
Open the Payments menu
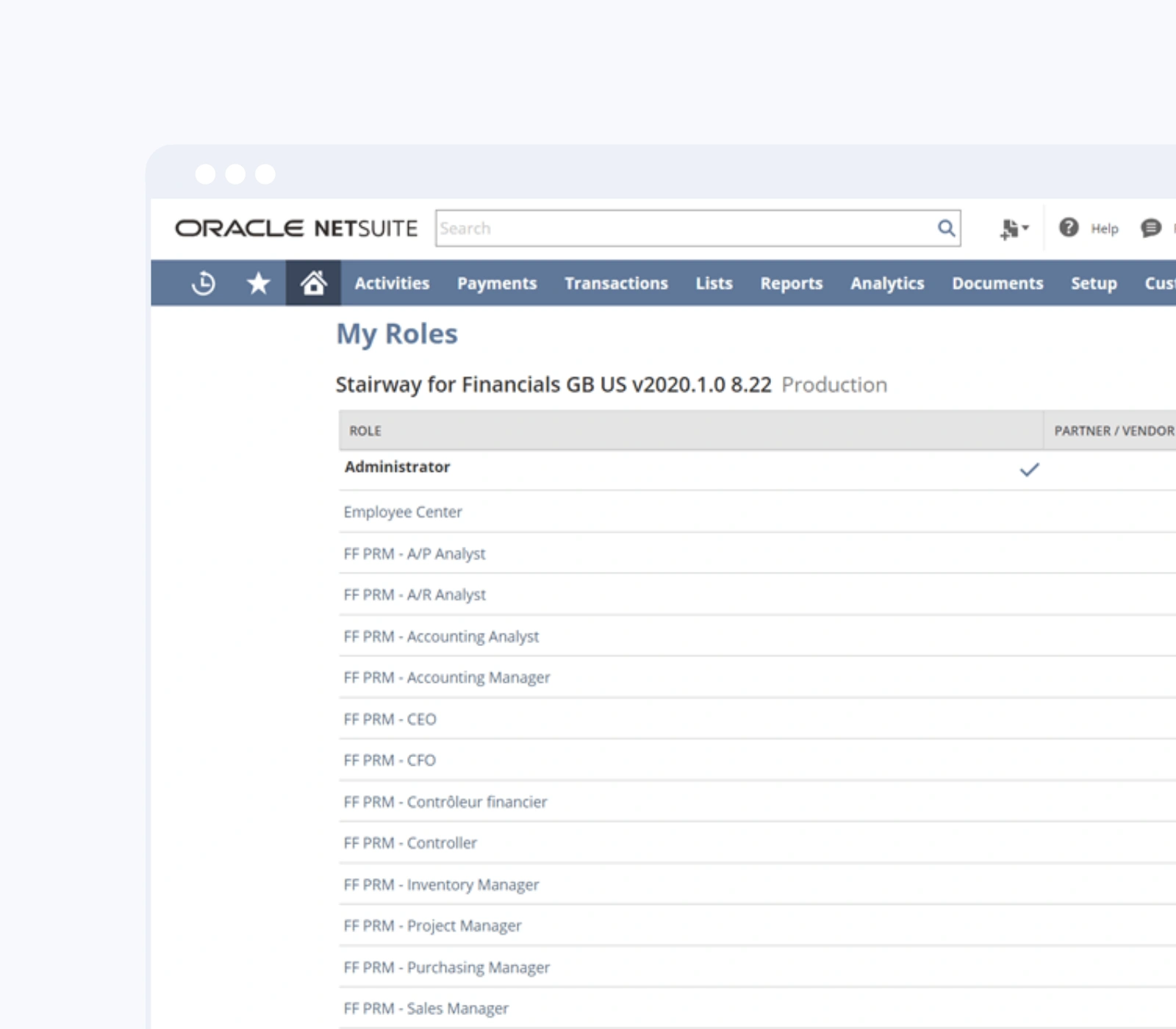click(x=497, y=283)
